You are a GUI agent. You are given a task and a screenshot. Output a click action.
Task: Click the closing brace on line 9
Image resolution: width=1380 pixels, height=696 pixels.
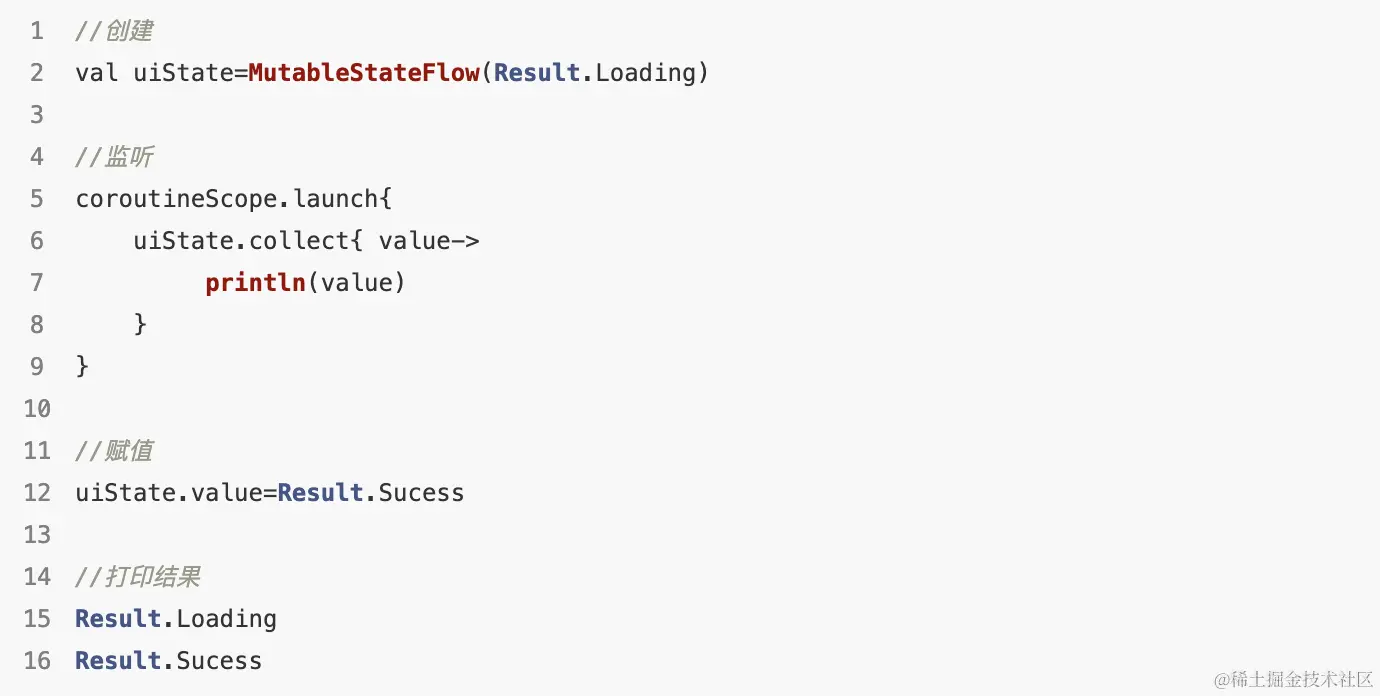pos(82,366)
